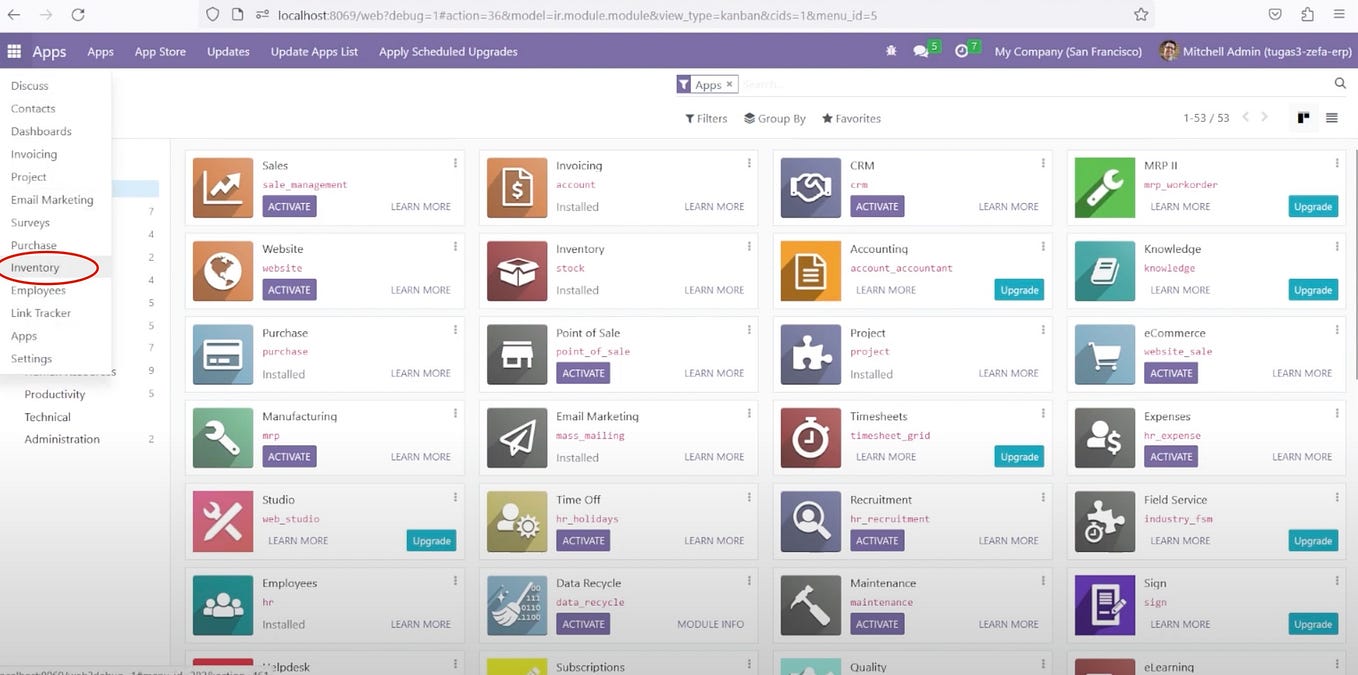Click the Point of Sale register icon

(515, 354)
